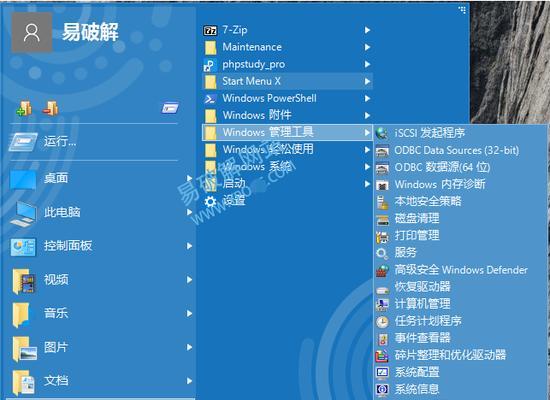Click the 易破解 username
550x400 pixels.
click(90, 33)
